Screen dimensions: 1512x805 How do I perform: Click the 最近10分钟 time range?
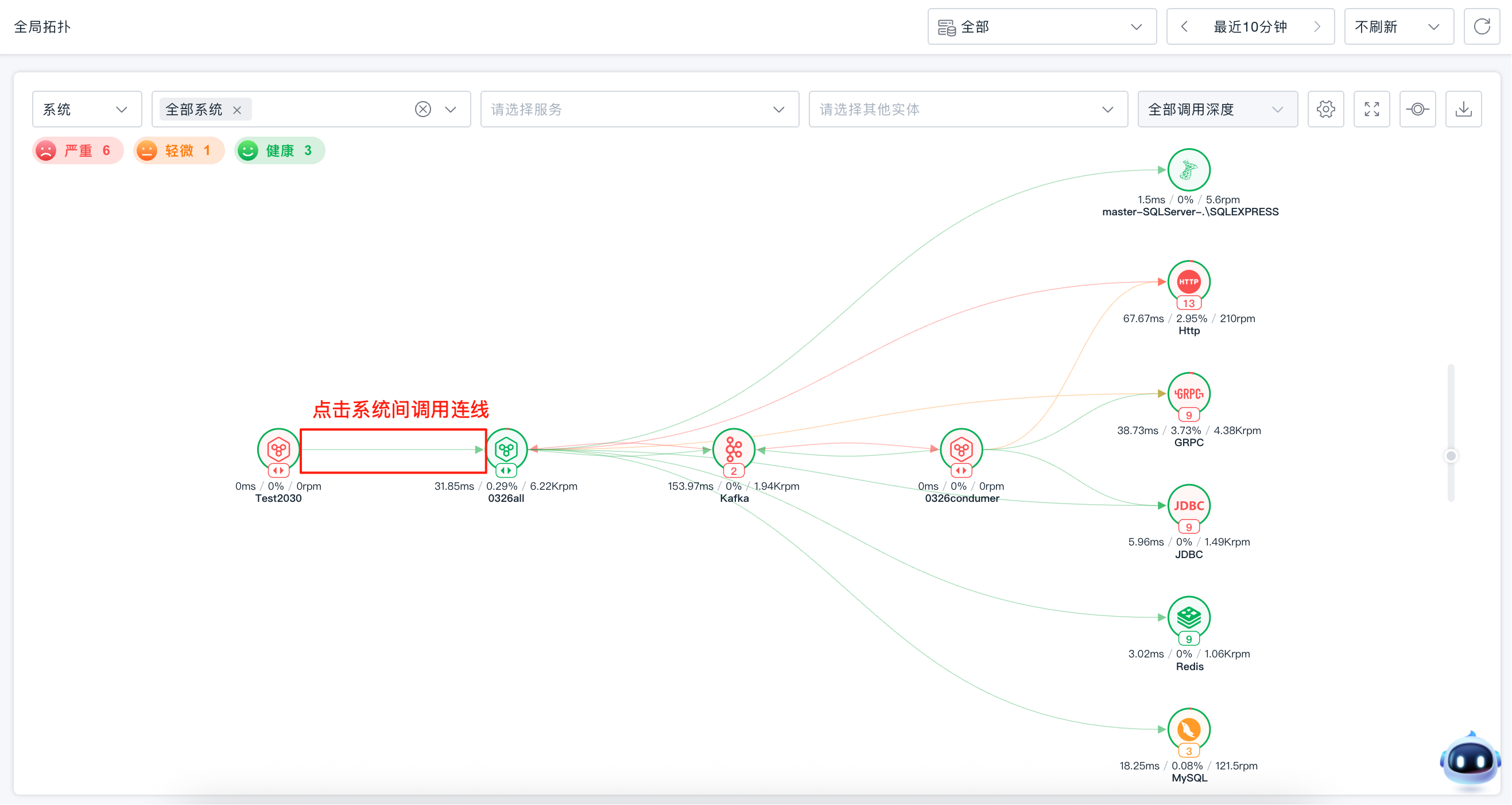click(x=1250, y=27)
